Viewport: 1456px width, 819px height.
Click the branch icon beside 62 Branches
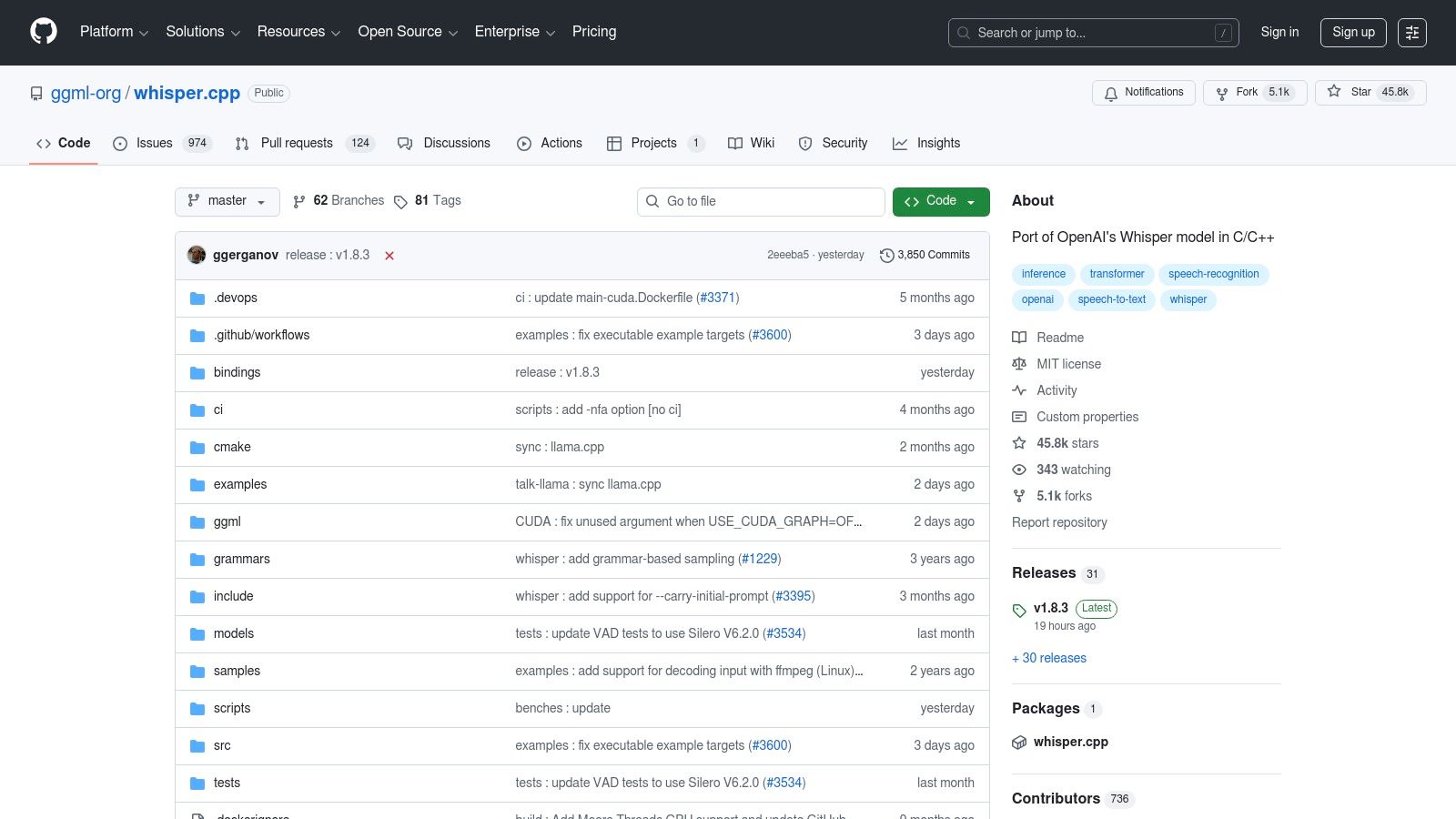(300, 201)
